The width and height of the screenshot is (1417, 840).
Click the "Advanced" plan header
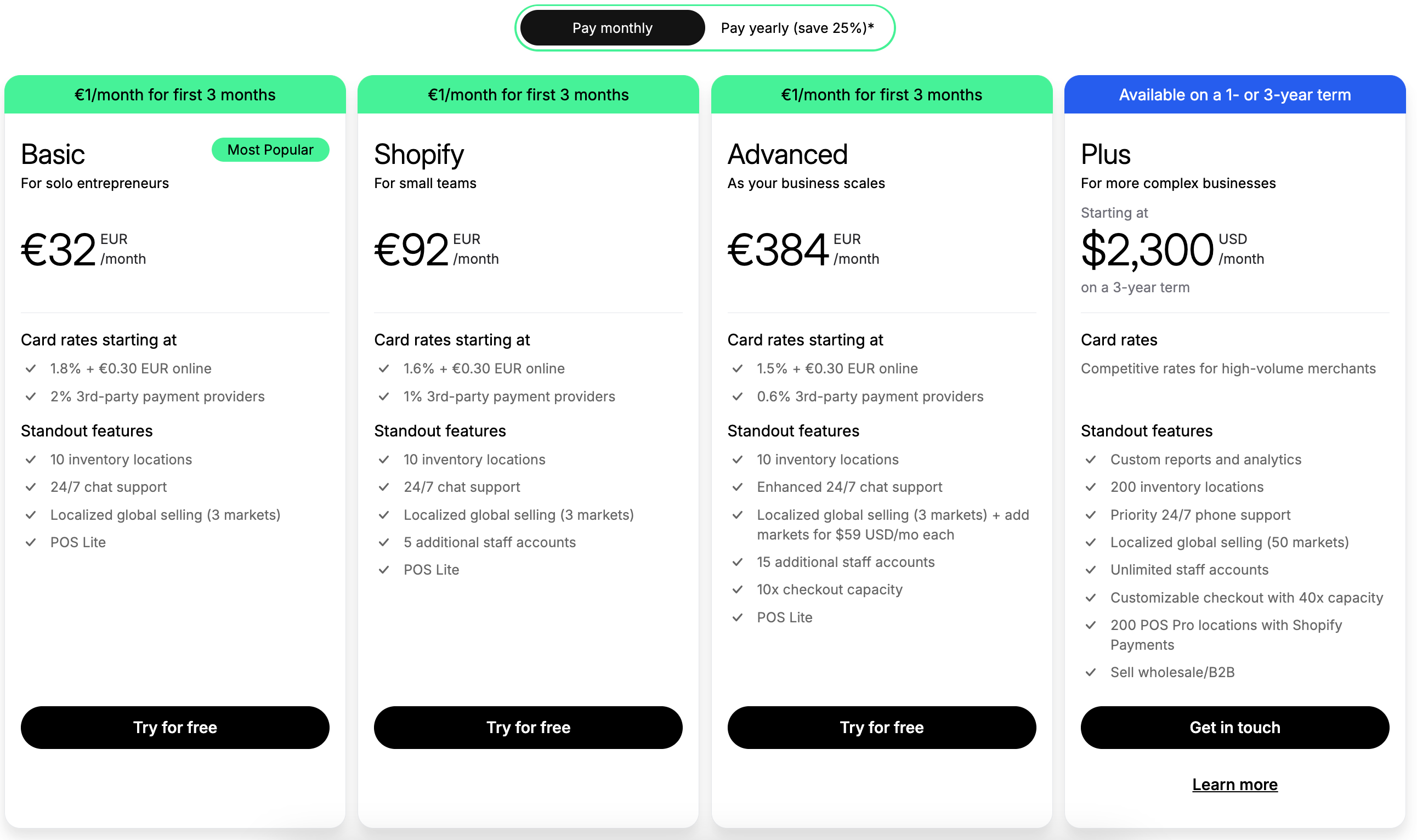click(787, 154)
